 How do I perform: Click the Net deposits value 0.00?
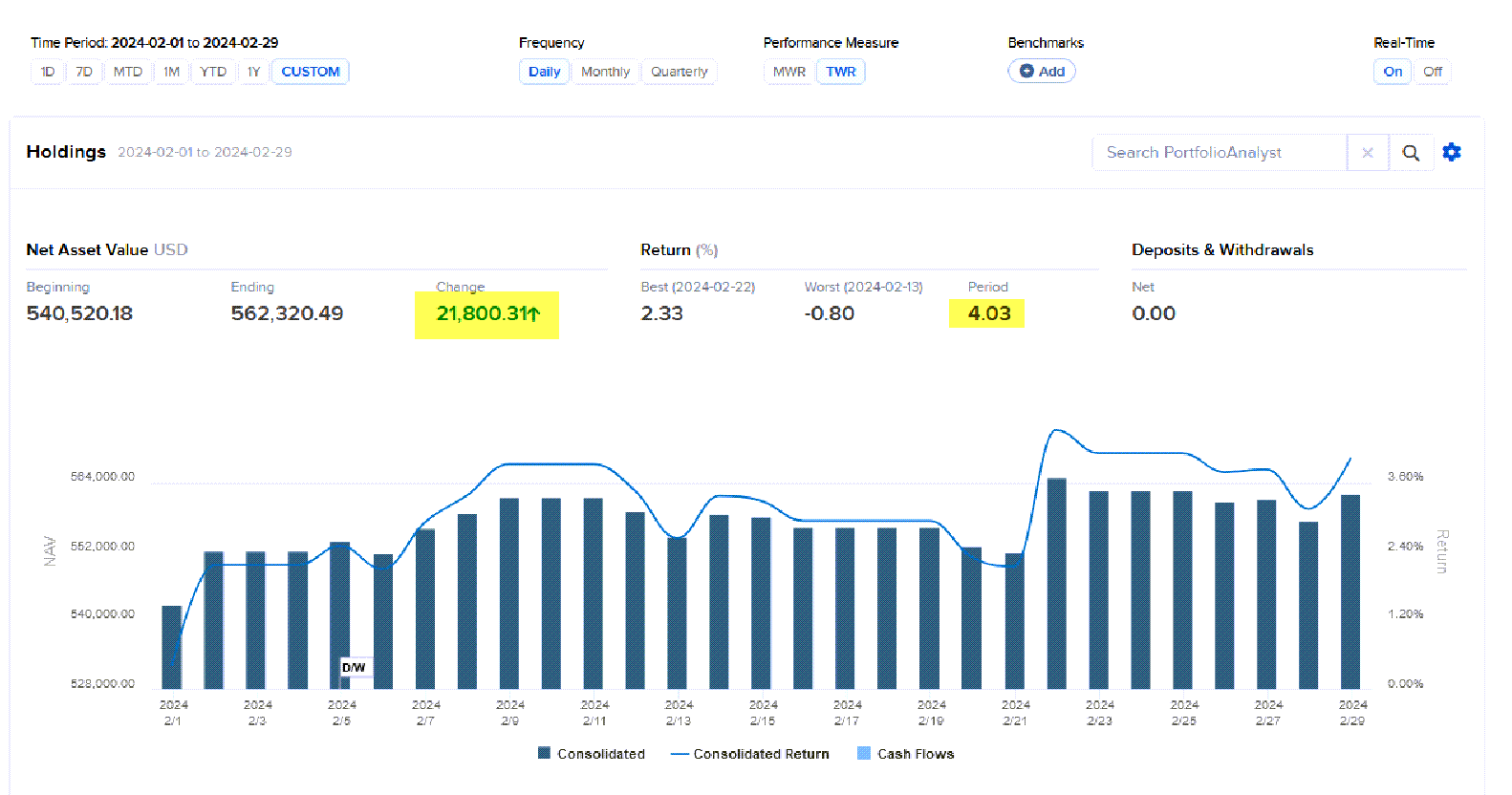(1154, 313)
